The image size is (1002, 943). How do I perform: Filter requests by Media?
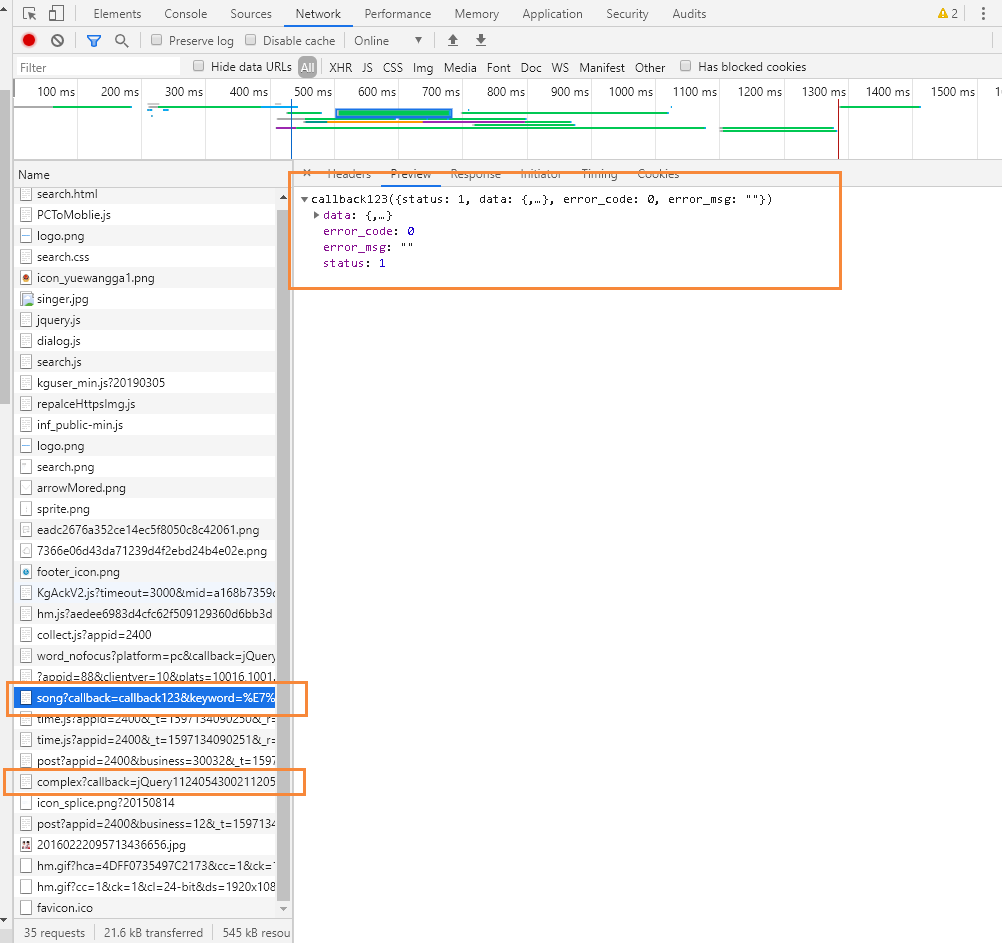pyautogui.click(x=460, y=67)
